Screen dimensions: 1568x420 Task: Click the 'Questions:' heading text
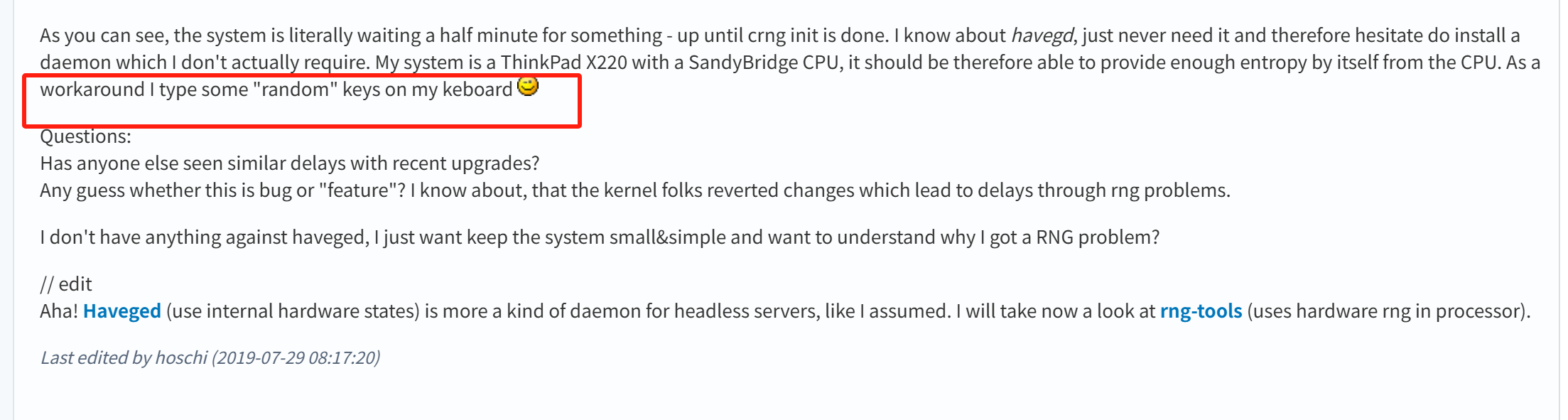(x=85, y=136)
